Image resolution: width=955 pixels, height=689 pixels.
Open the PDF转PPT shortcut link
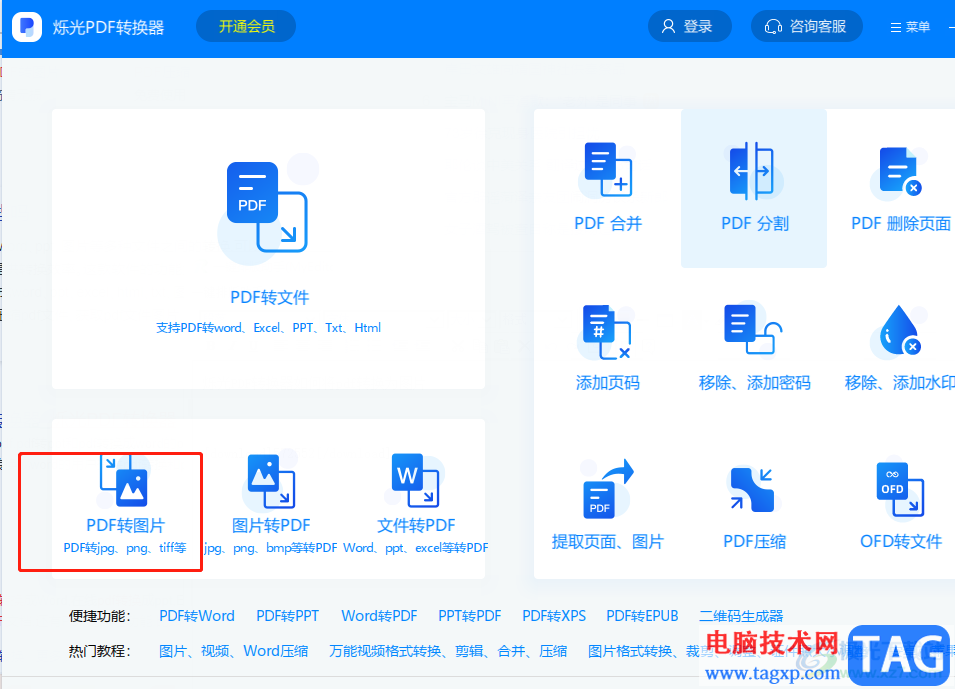(x=287, y=616)
